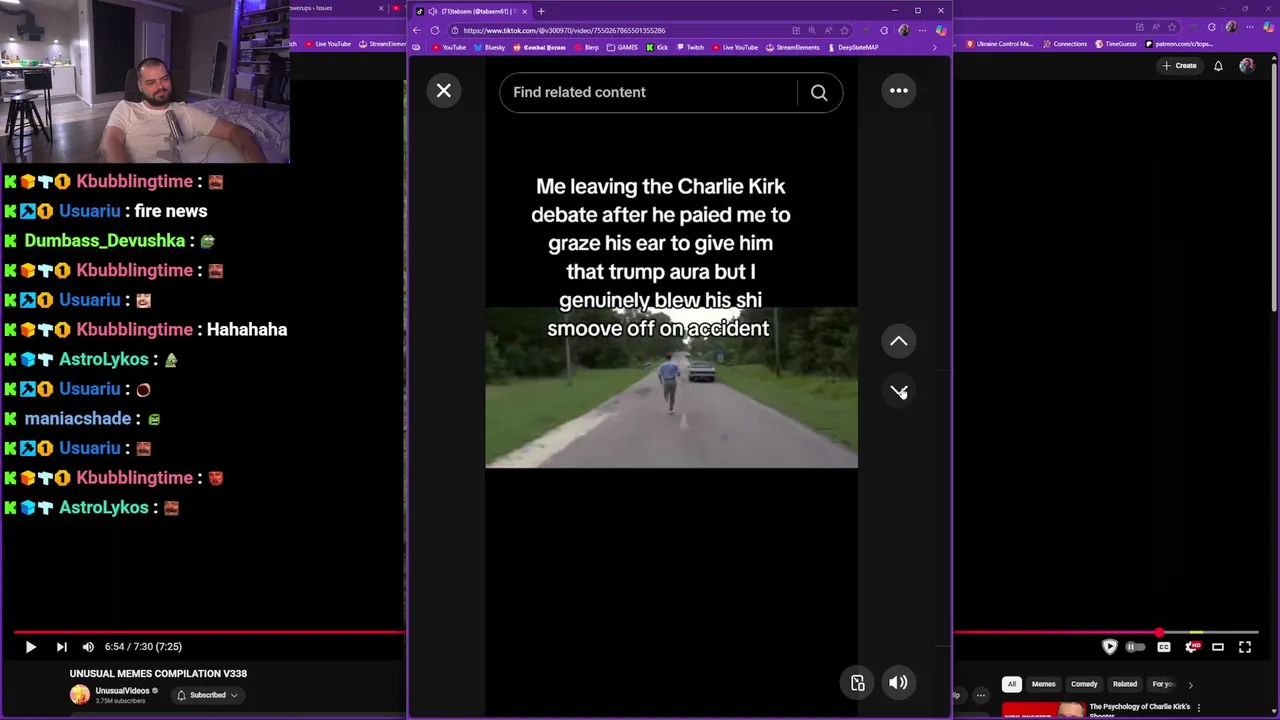This screenshot has width=1280, height=720.
Task: Open the three-dot menu beside filter chips
Action: [981, 695]
